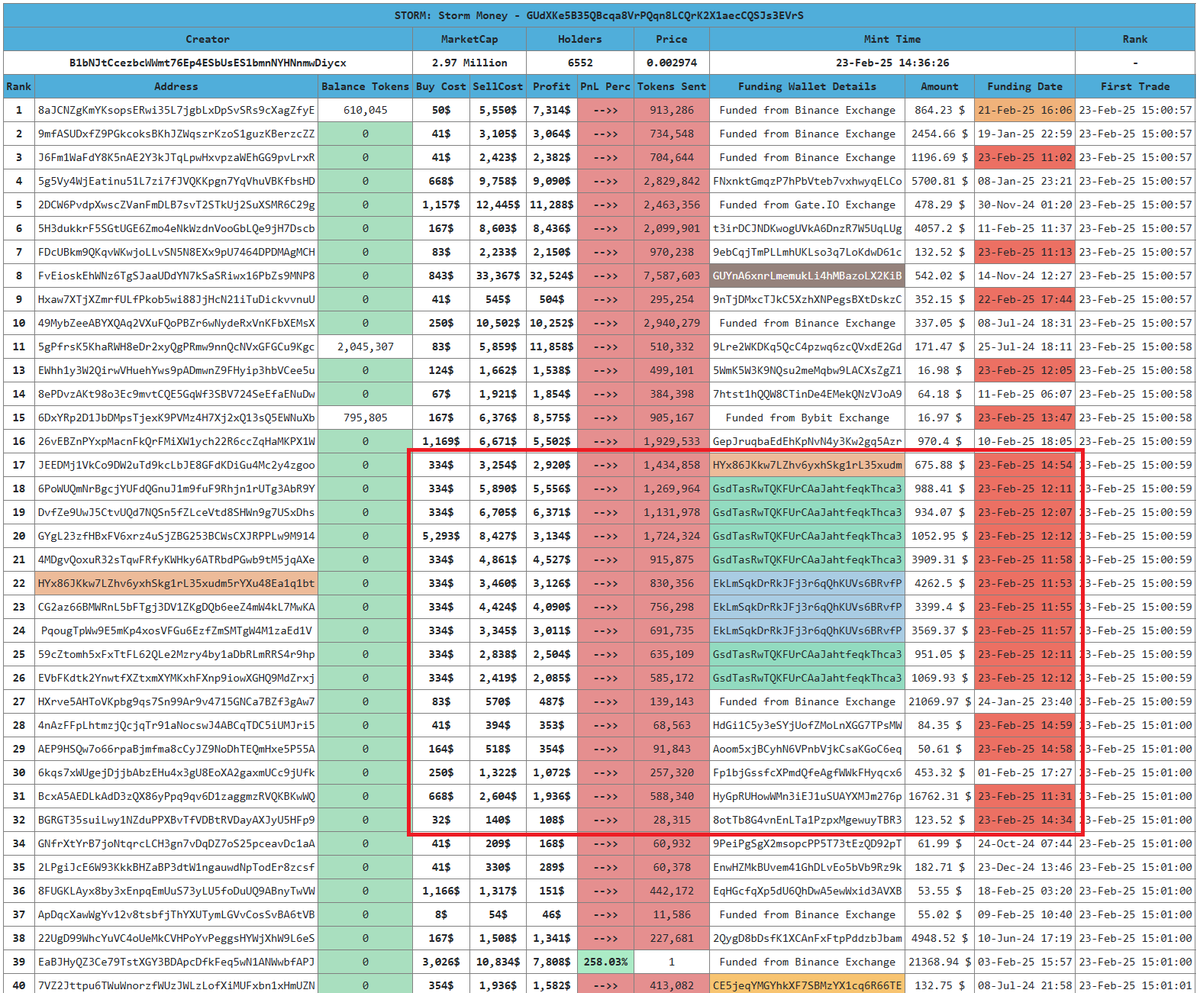Click profit value 11,858$
The height and width of the screenshot is (993, 1200).
point(552,347)
